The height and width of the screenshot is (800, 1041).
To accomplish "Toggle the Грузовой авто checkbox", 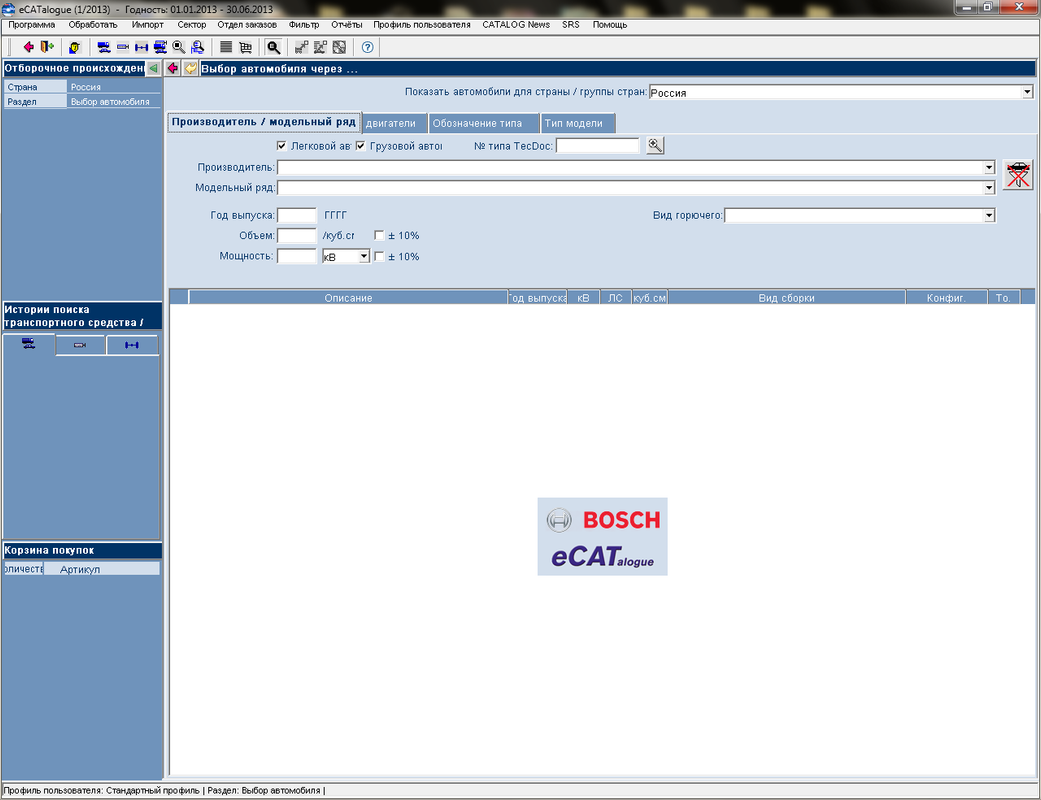I will pos(360,146).
